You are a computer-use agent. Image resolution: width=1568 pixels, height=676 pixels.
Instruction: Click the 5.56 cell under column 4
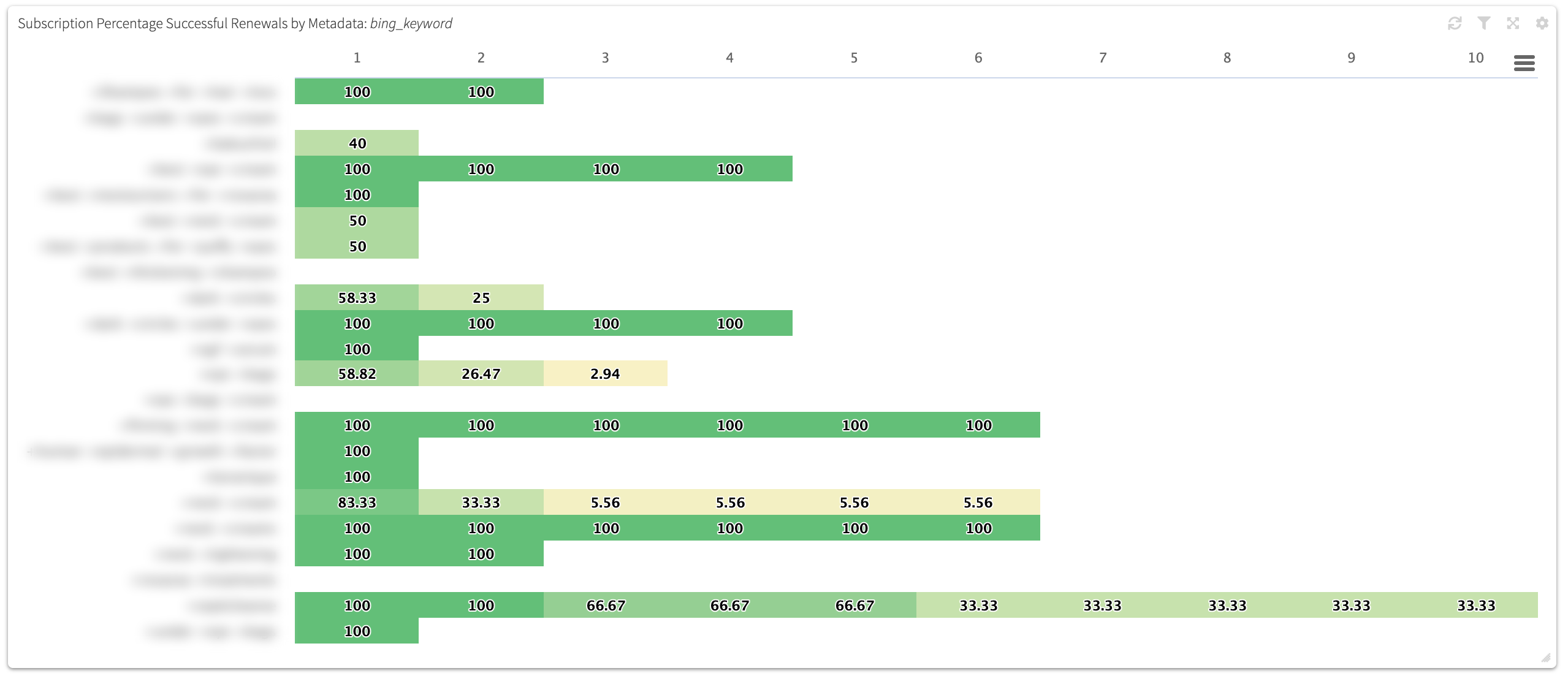click(x=730, y=502)
